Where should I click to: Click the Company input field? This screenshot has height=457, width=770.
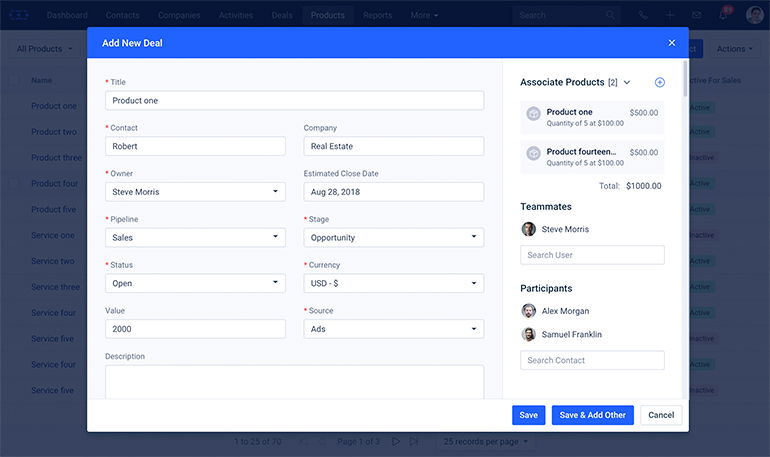click(x=394, y=146)
